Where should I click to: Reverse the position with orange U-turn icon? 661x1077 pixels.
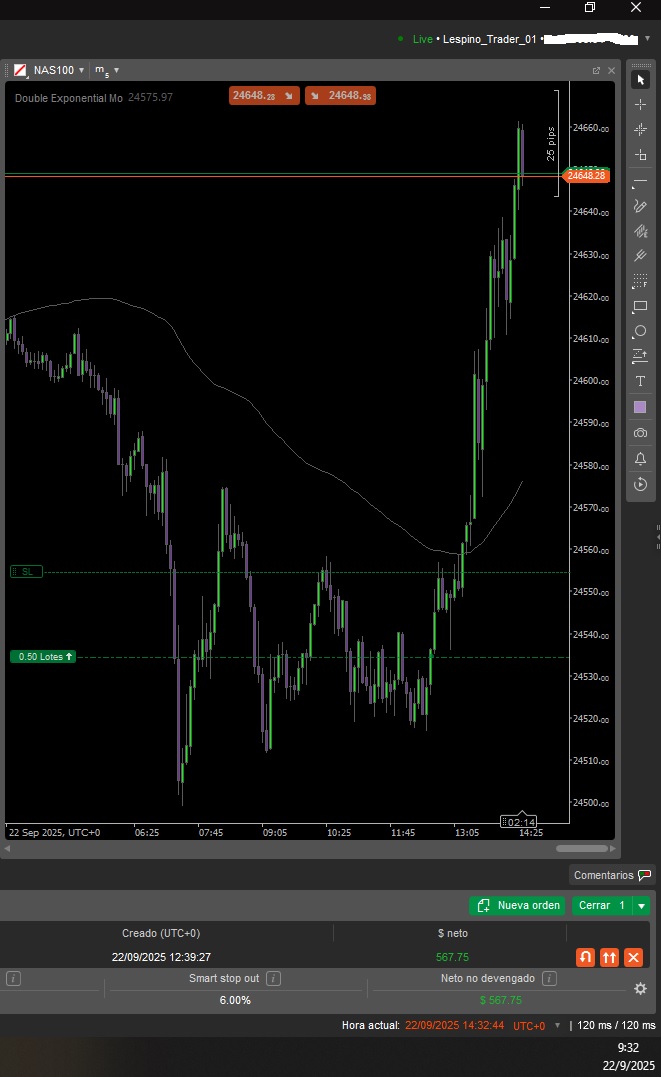coord(585,957)
